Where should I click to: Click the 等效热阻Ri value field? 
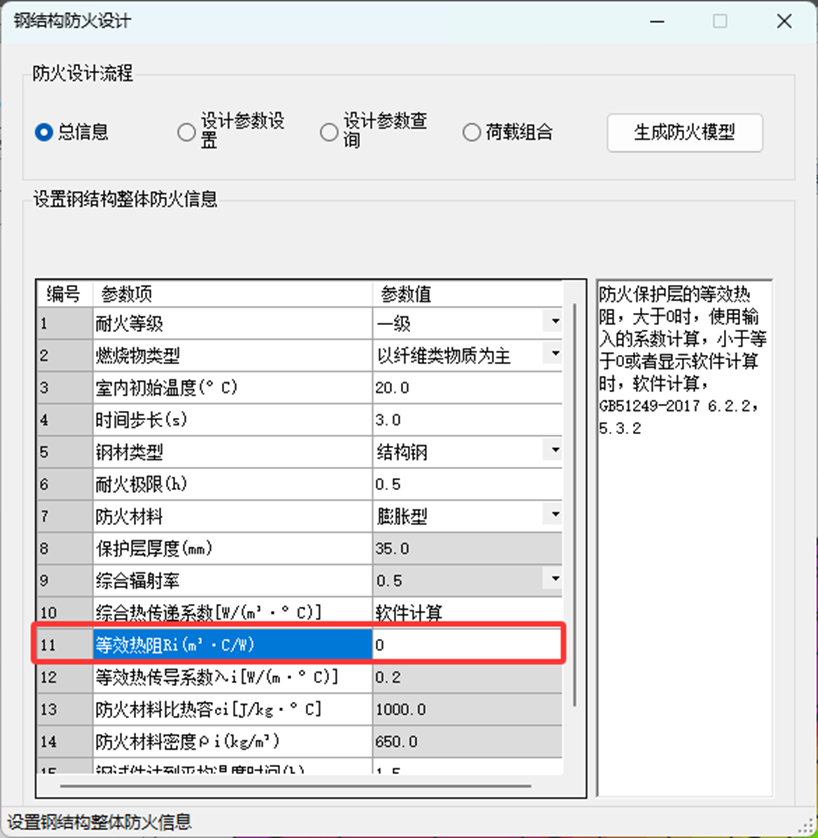465,645
